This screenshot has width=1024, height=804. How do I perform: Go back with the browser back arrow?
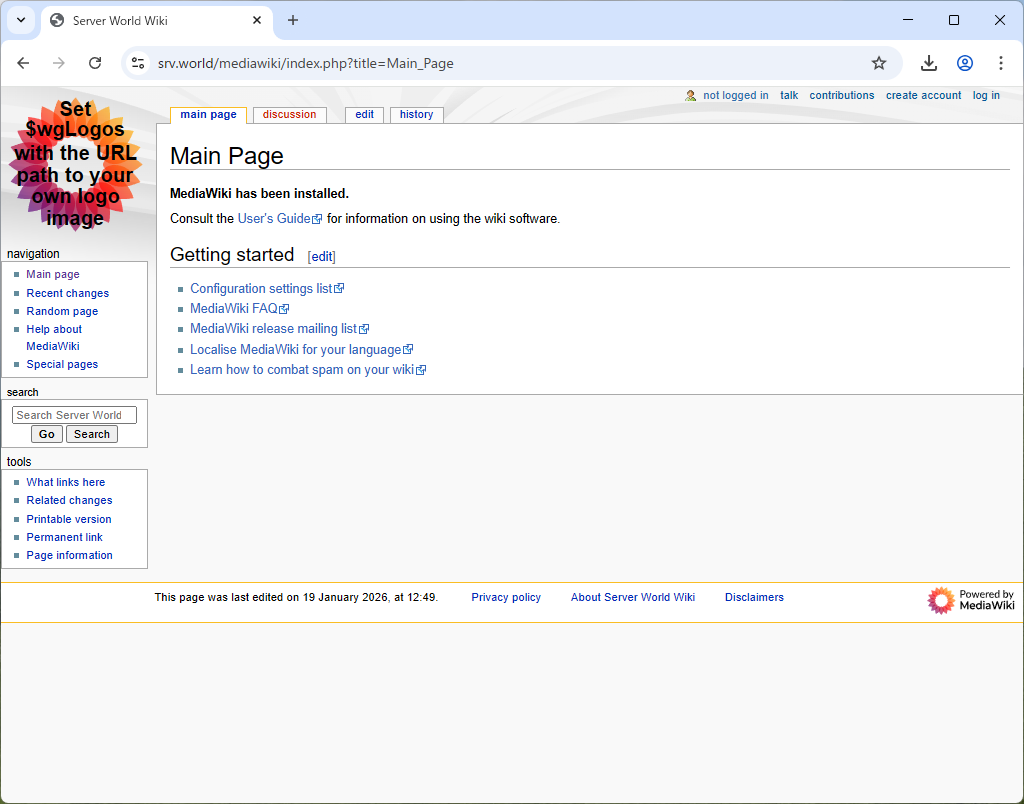24,63
